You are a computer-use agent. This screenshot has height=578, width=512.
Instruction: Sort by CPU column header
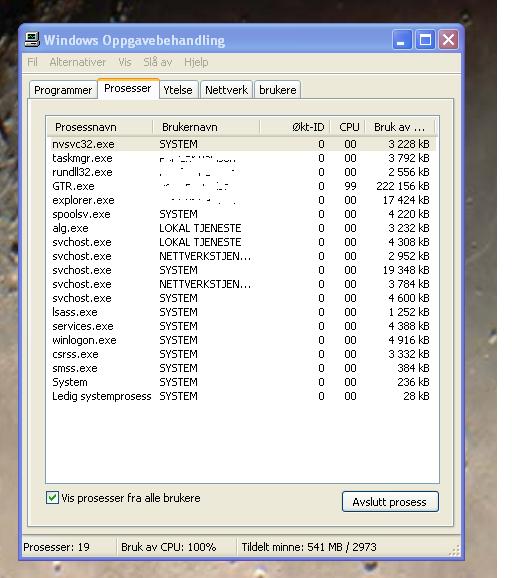coord(347,127)
